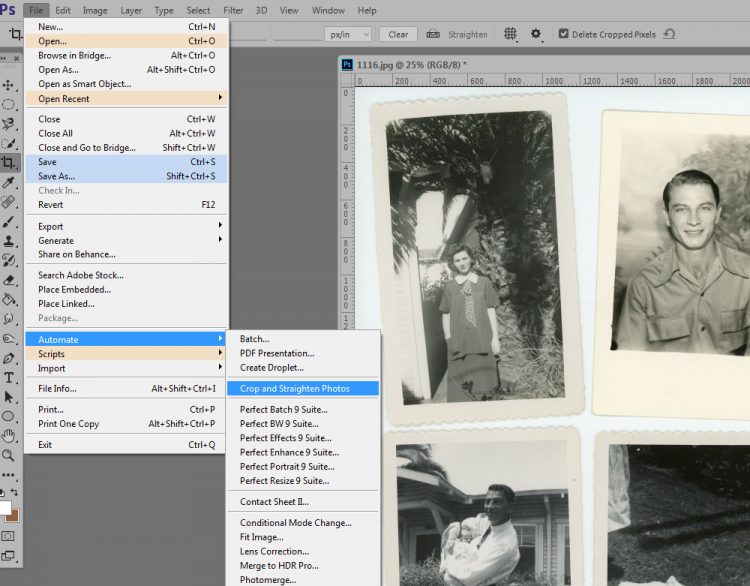Screen dimensions: 750x586
Task: Open the px/in units dropdown
Action: [x=348, y=34]
